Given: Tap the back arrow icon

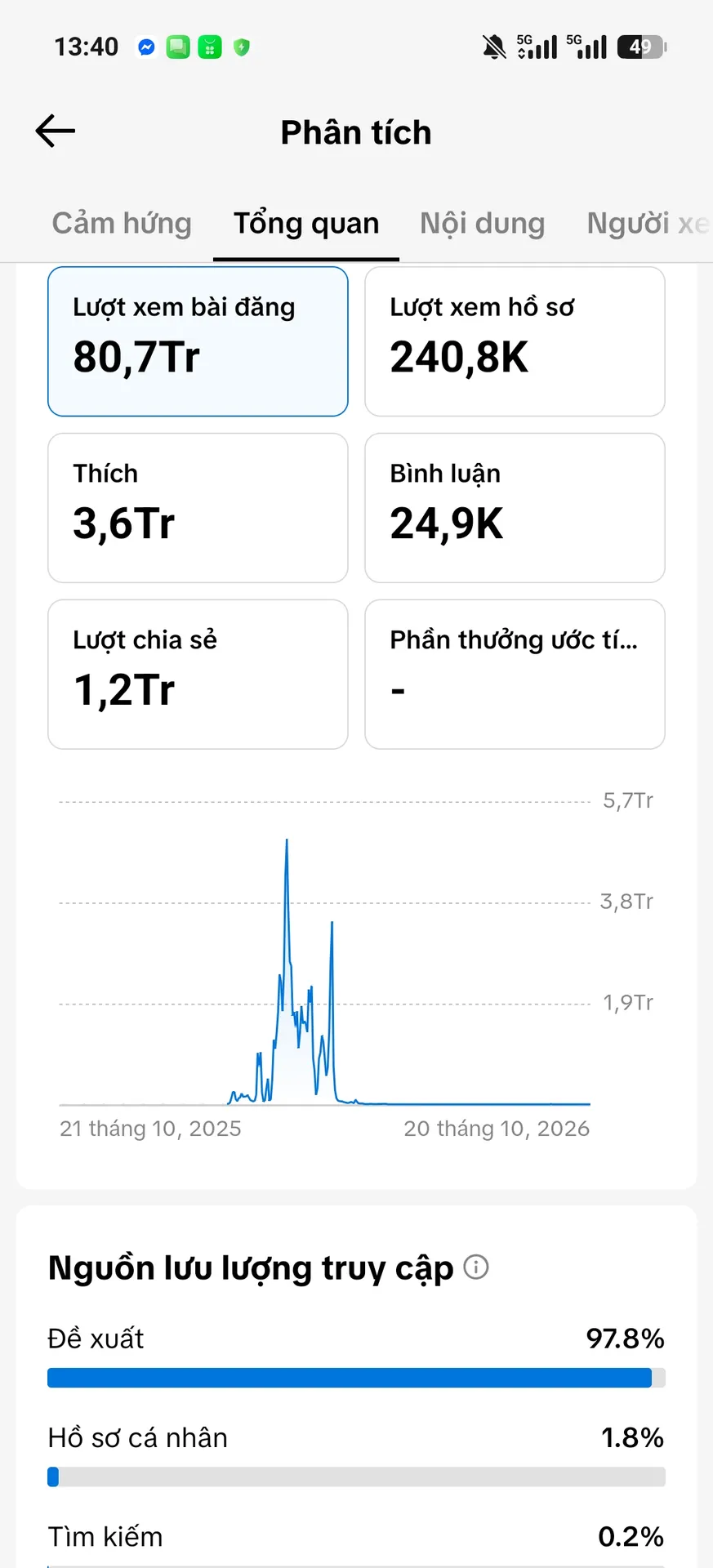Looking at the screenshot, I should [56, 131].
